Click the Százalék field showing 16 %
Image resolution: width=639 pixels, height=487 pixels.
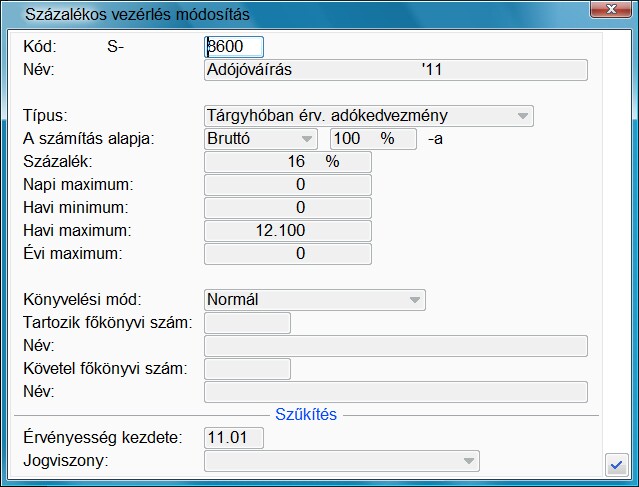(288, 162)
